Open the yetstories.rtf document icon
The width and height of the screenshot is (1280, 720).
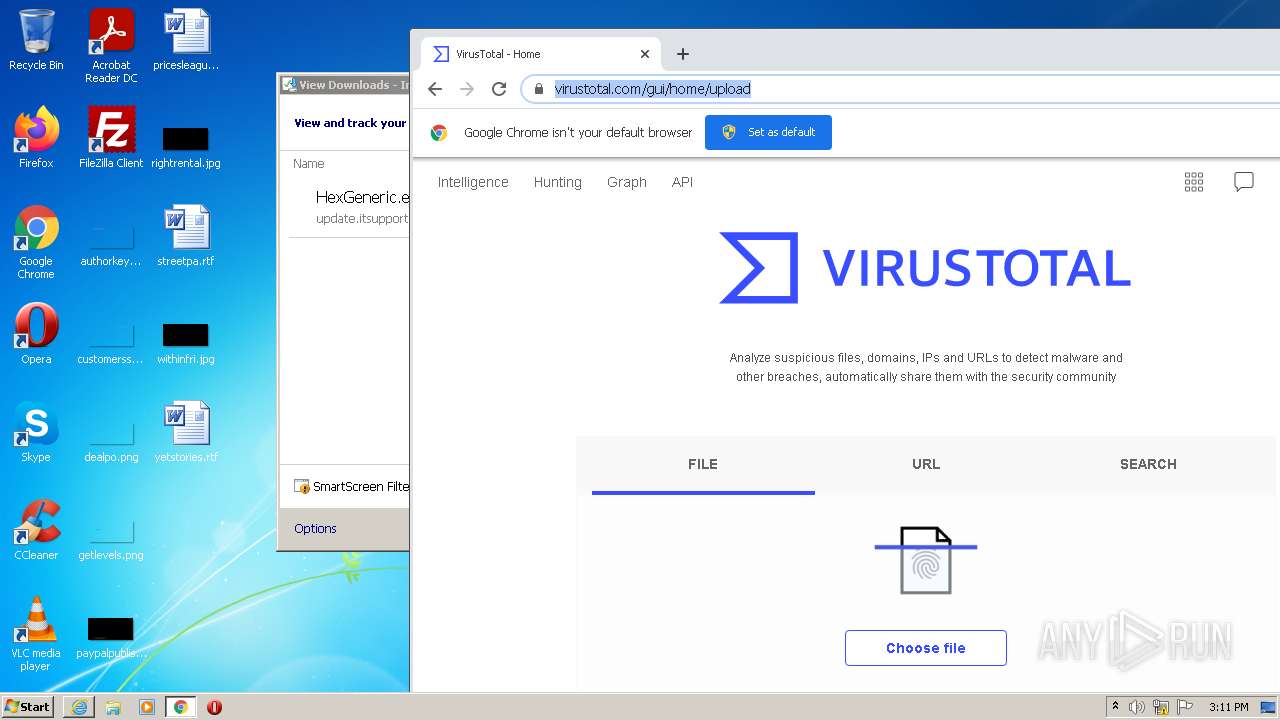tap(186, 432)
